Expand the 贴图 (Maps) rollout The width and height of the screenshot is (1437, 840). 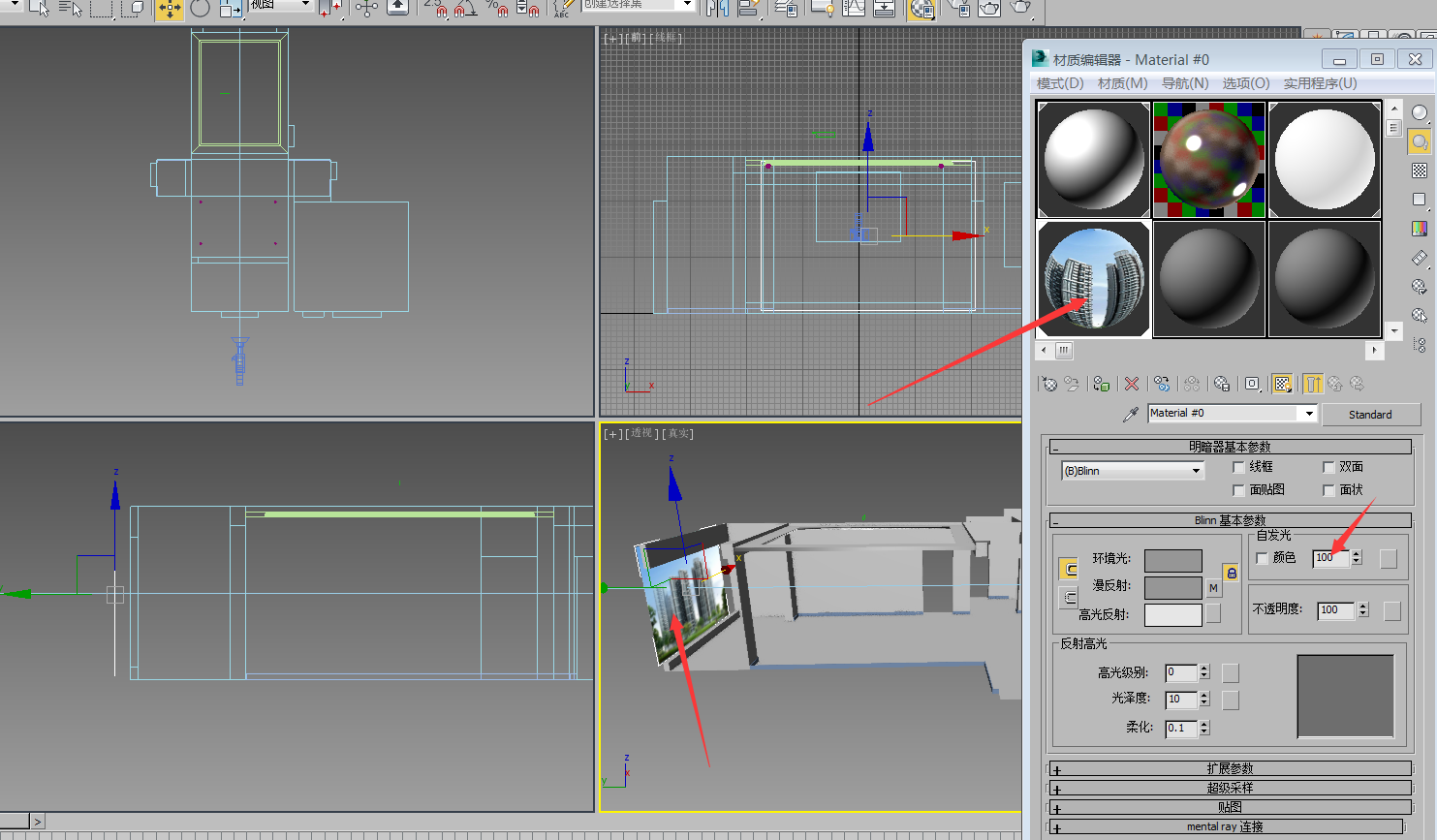pyautogui.click(x=1229, y=807)
